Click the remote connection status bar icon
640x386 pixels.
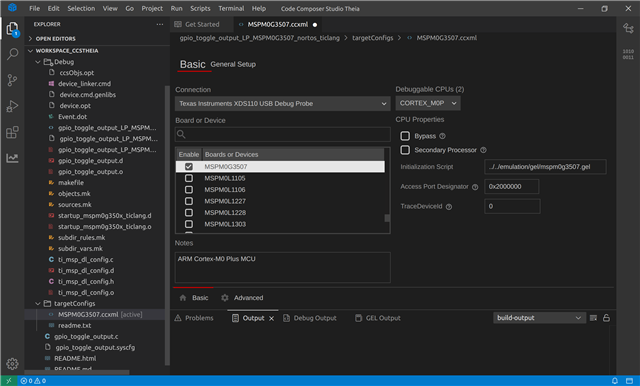point(9,381)
